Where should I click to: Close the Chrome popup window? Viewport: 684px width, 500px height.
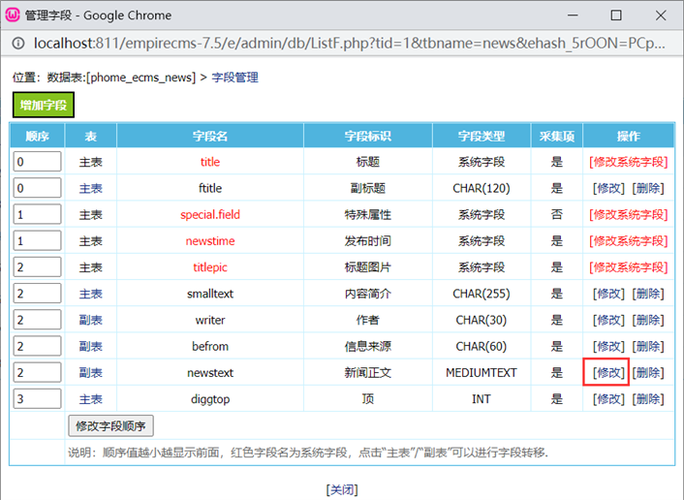[x=661, y=15]
